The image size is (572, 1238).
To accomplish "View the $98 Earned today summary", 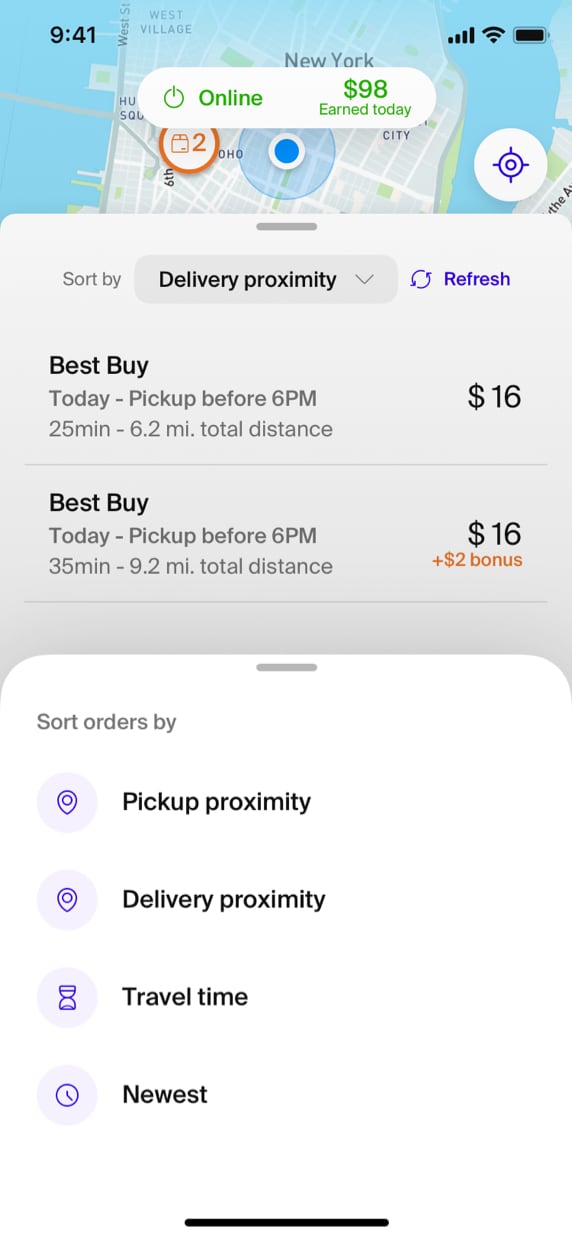I will [x=365, y=97].
